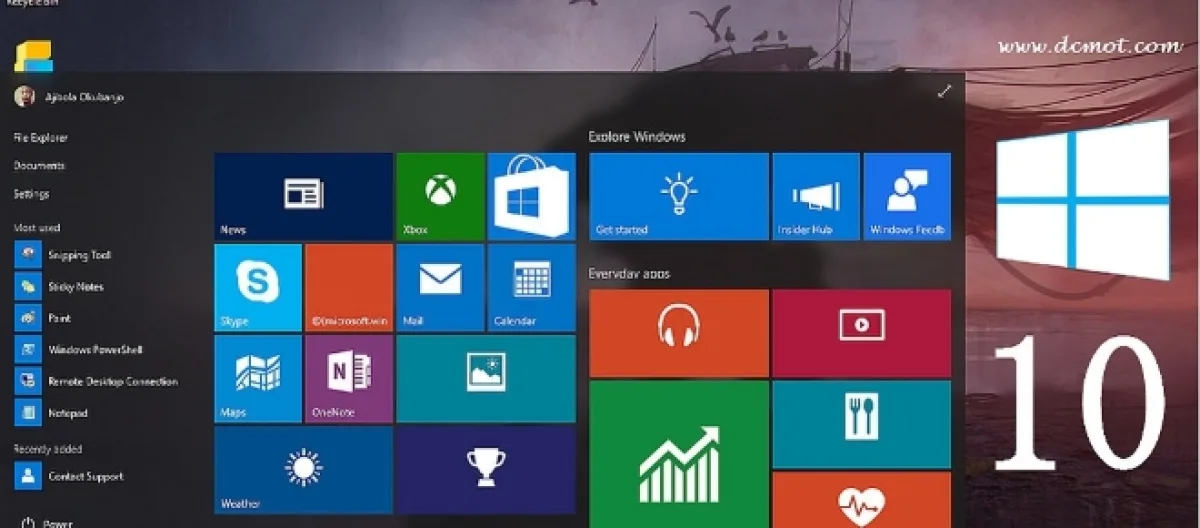Open the Calendar tile
The image size is (1200, 528).
(x=531, y=287)
